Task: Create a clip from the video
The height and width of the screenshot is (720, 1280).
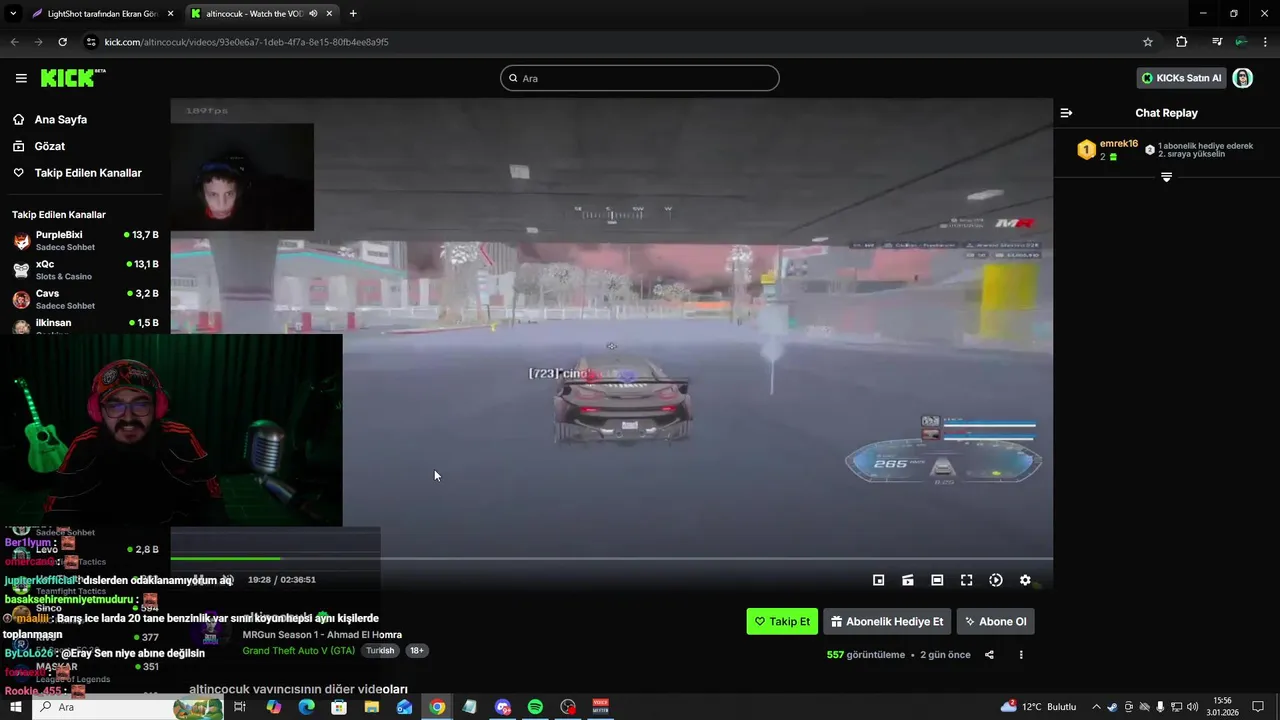Action: (x=908, y=580)
